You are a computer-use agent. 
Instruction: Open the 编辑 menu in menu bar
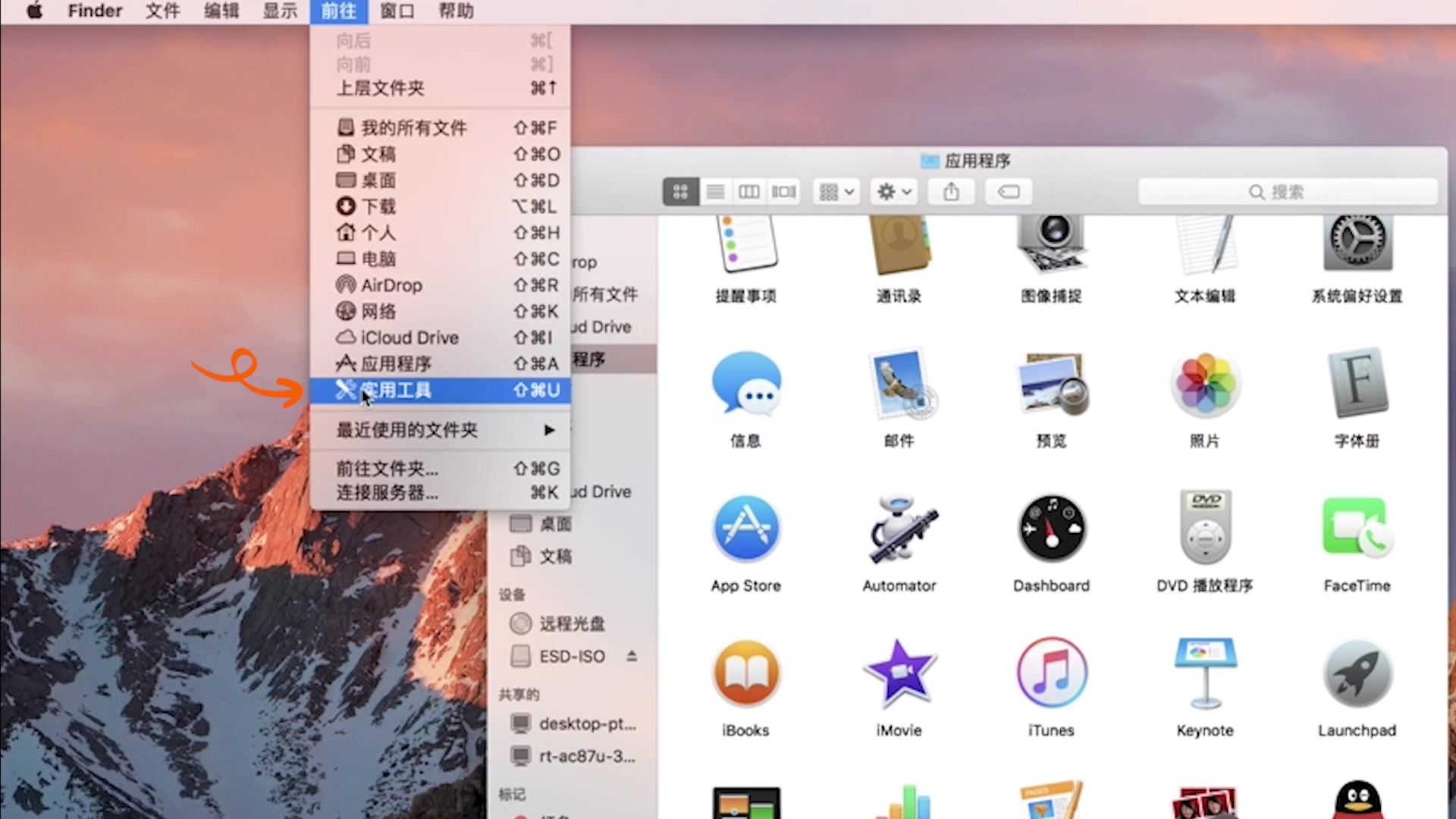click(x=221, y=11)
